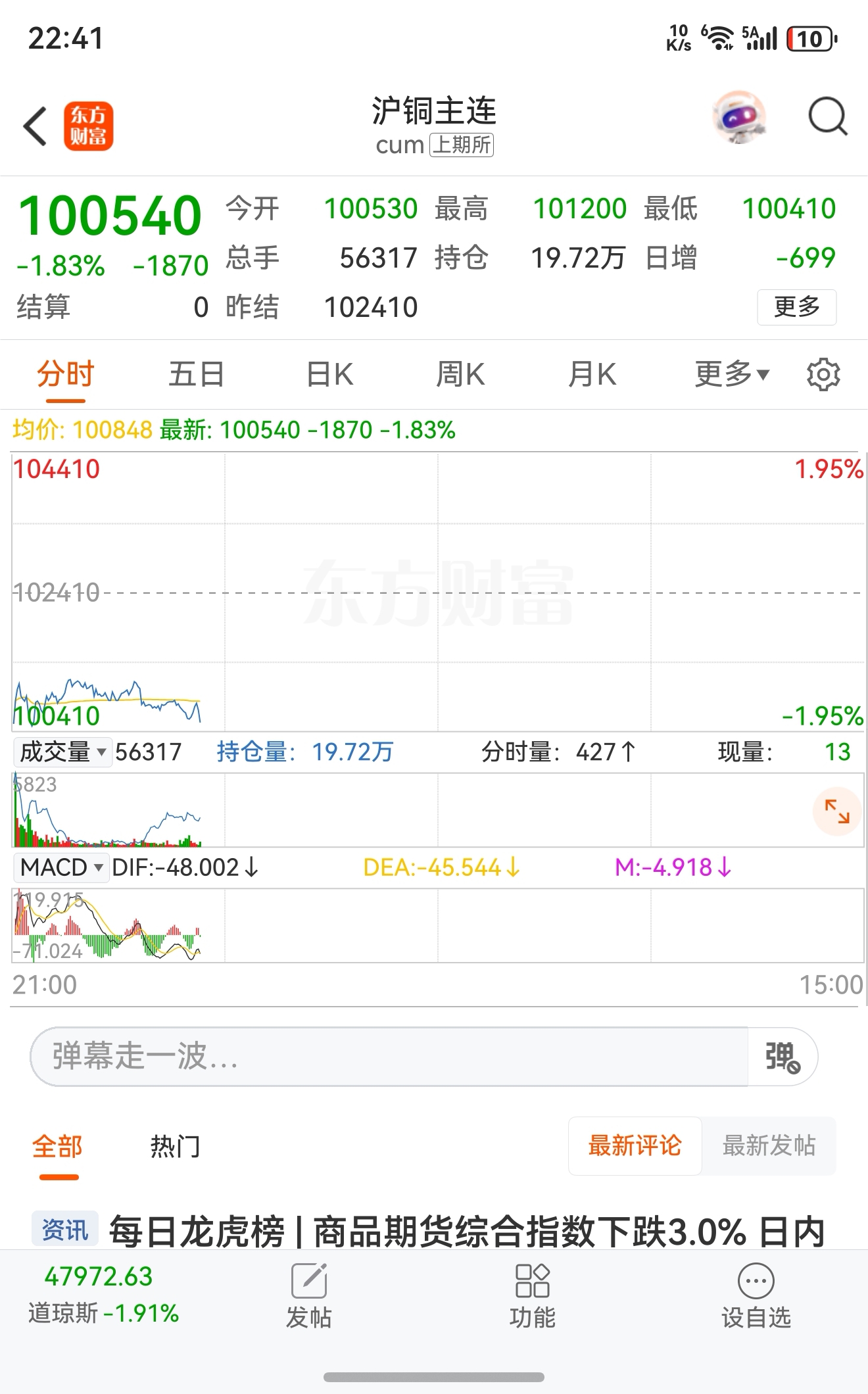Tap the robot assistant avatar
Screen dimensions: 868x1394
[739, 118]
